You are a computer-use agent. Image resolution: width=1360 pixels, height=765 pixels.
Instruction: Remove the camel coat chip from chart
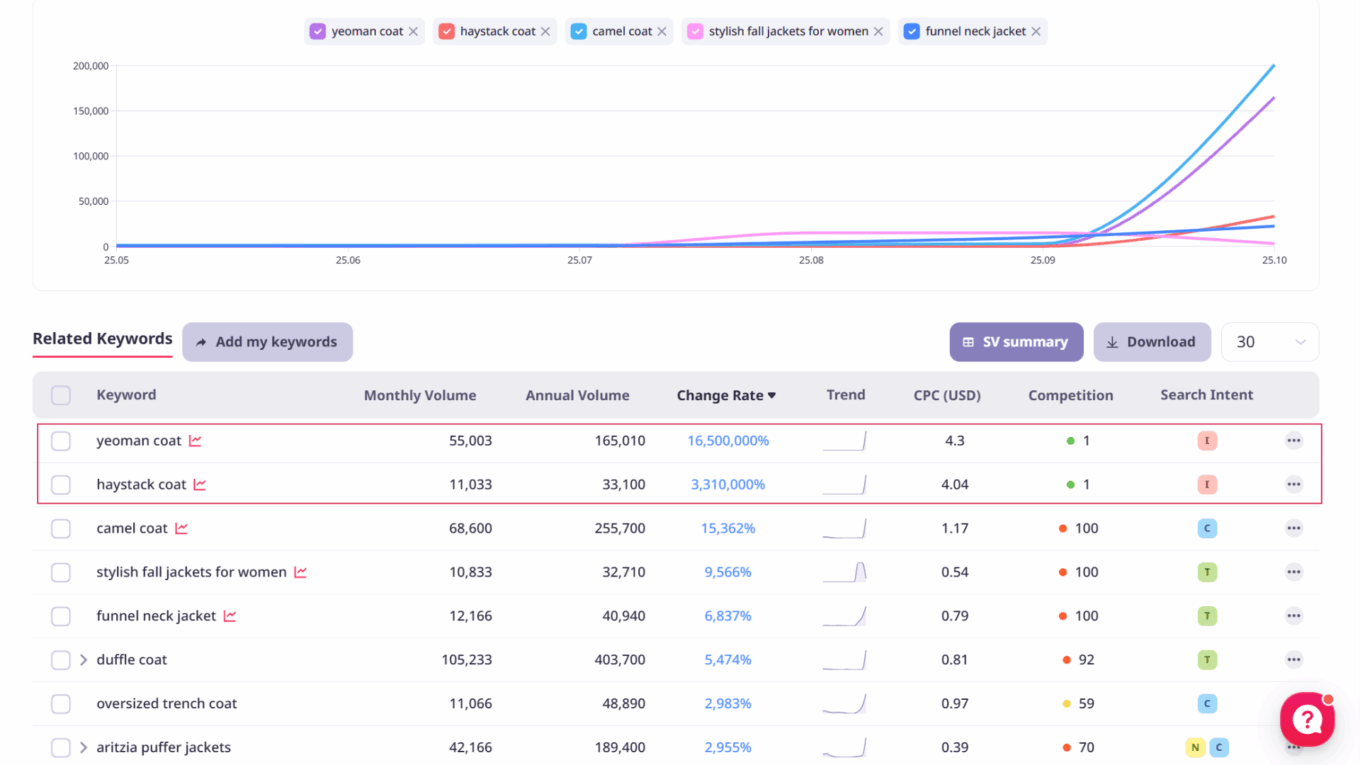[x=662, y=32]
